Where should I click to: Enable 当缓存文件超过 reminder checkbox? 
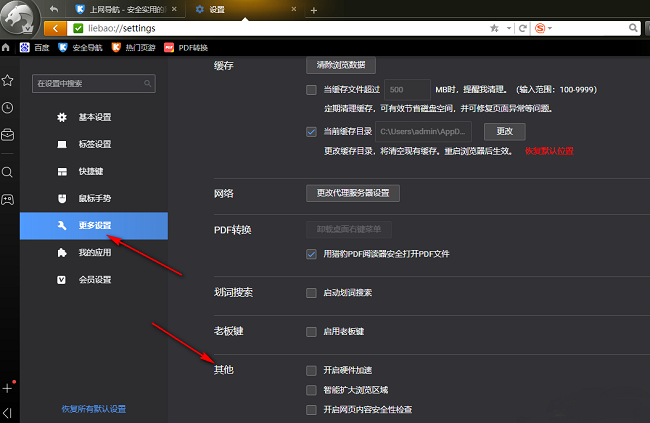(311, 90)
